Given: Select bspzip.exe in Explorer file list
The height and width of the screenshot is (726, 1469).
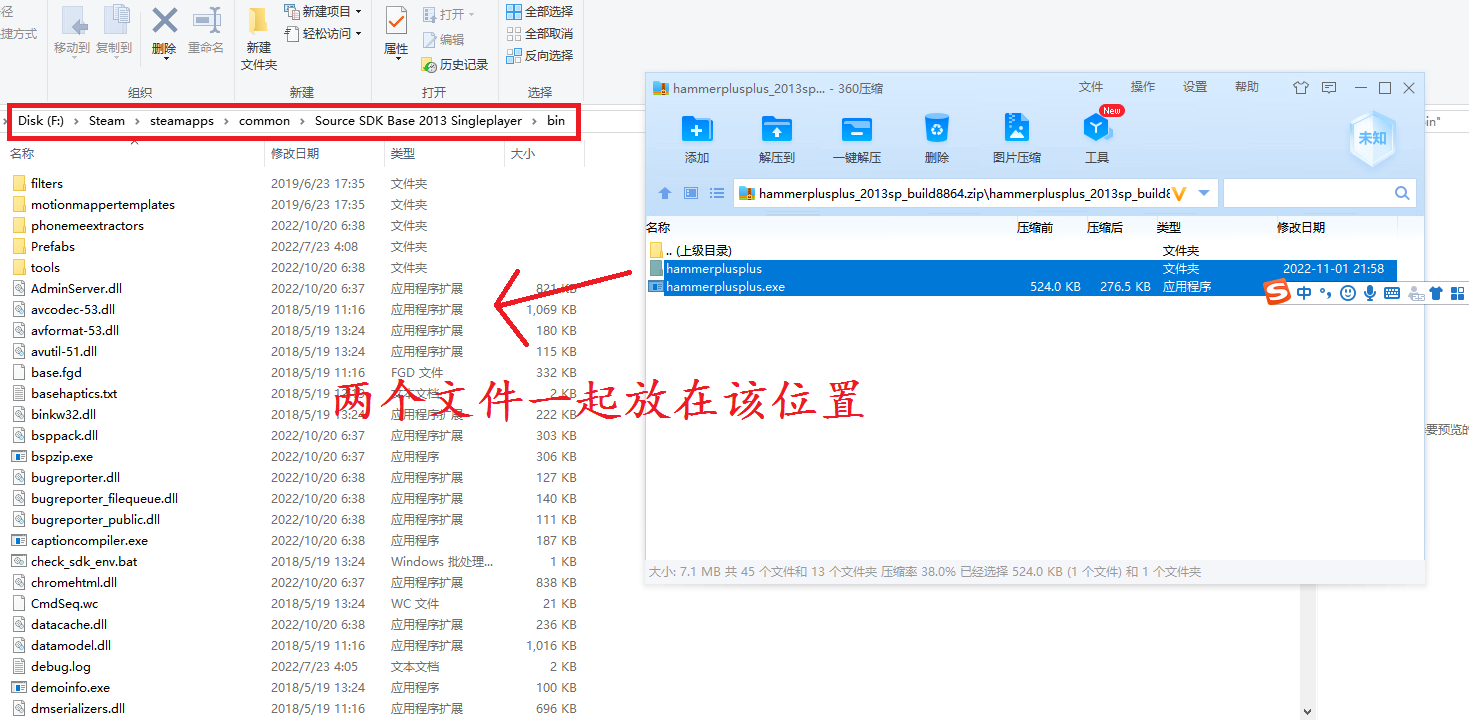Looking at the screenshot, I should coord(62,457).
